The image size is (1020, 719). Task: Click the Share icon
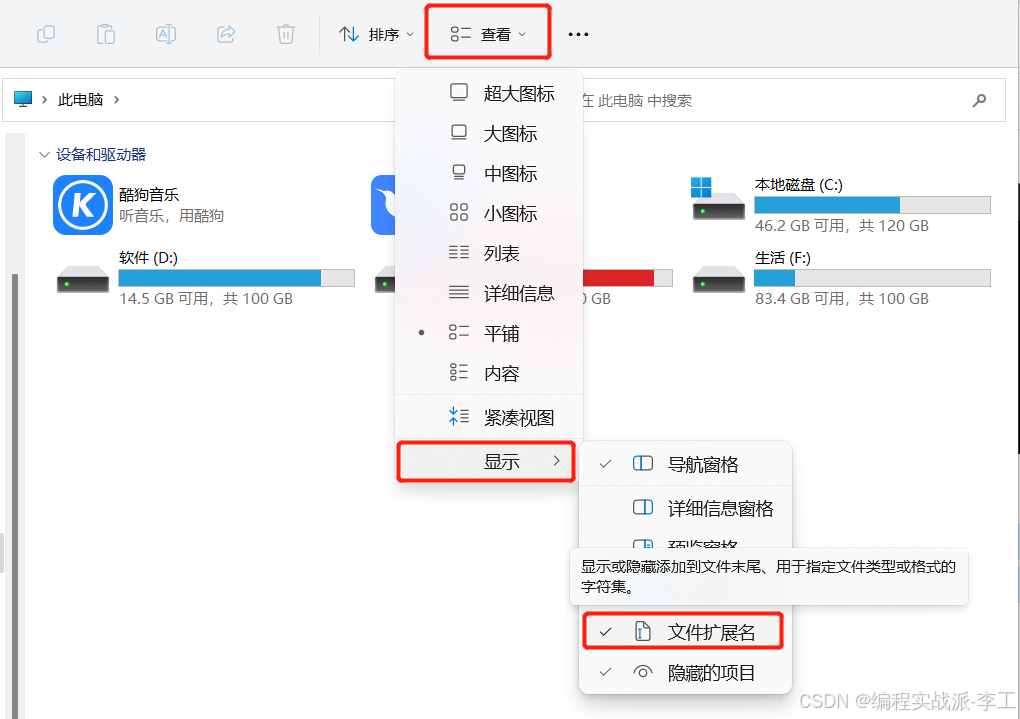(x=225, y=33)
